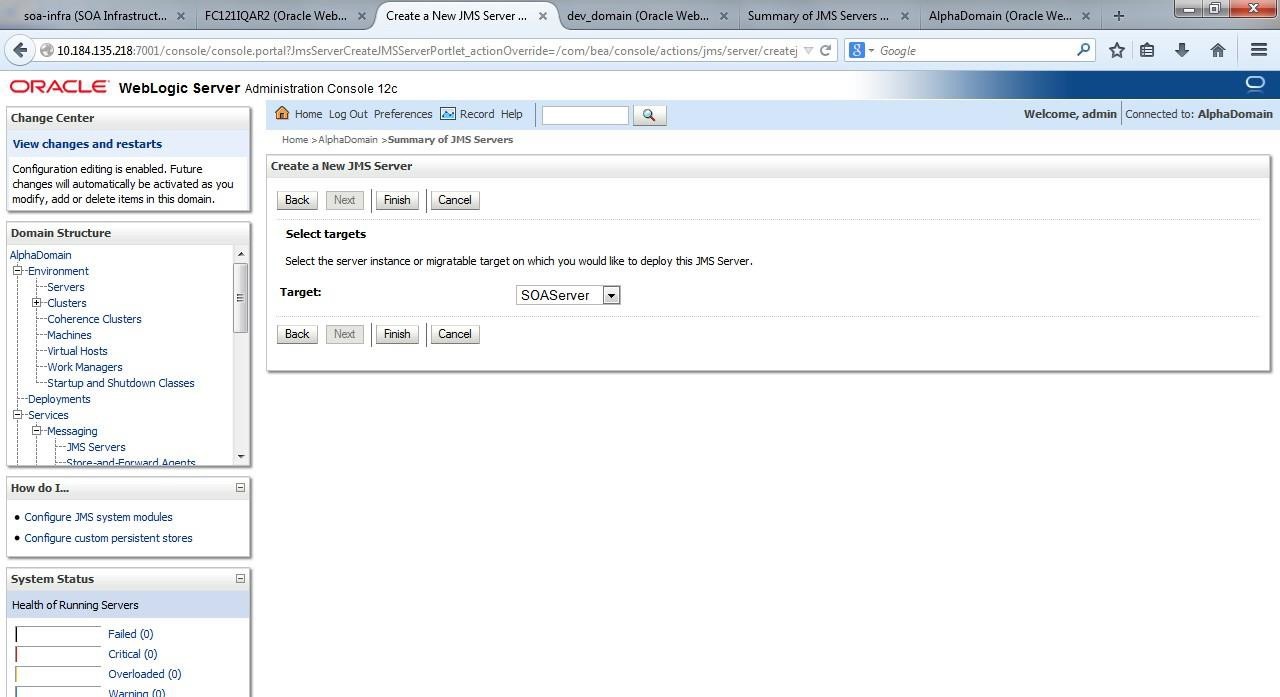Click browser back arrow

20,50
